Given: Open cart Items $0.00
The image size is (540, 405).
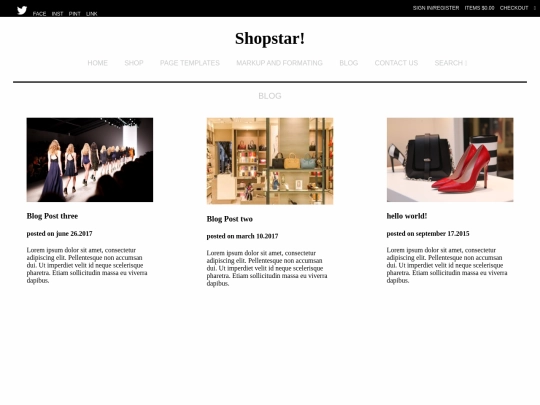Looking at the screenshot, I should 479,8.
